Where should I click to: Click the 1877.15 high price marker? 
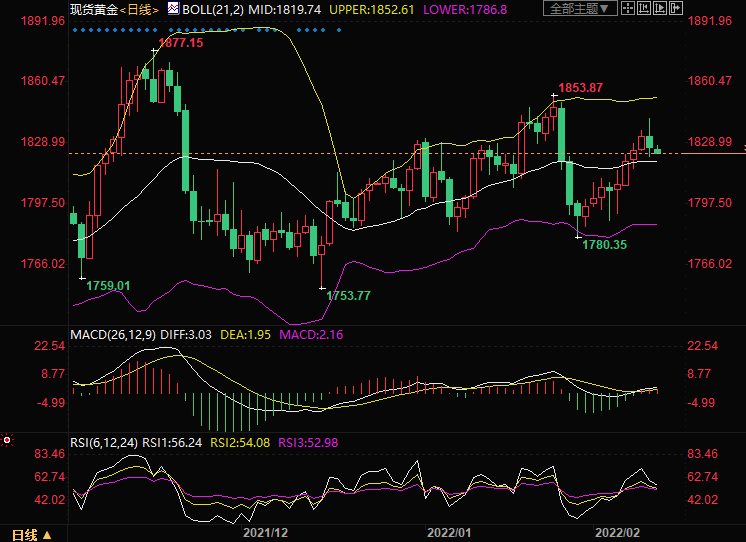(x=180, y=43)
